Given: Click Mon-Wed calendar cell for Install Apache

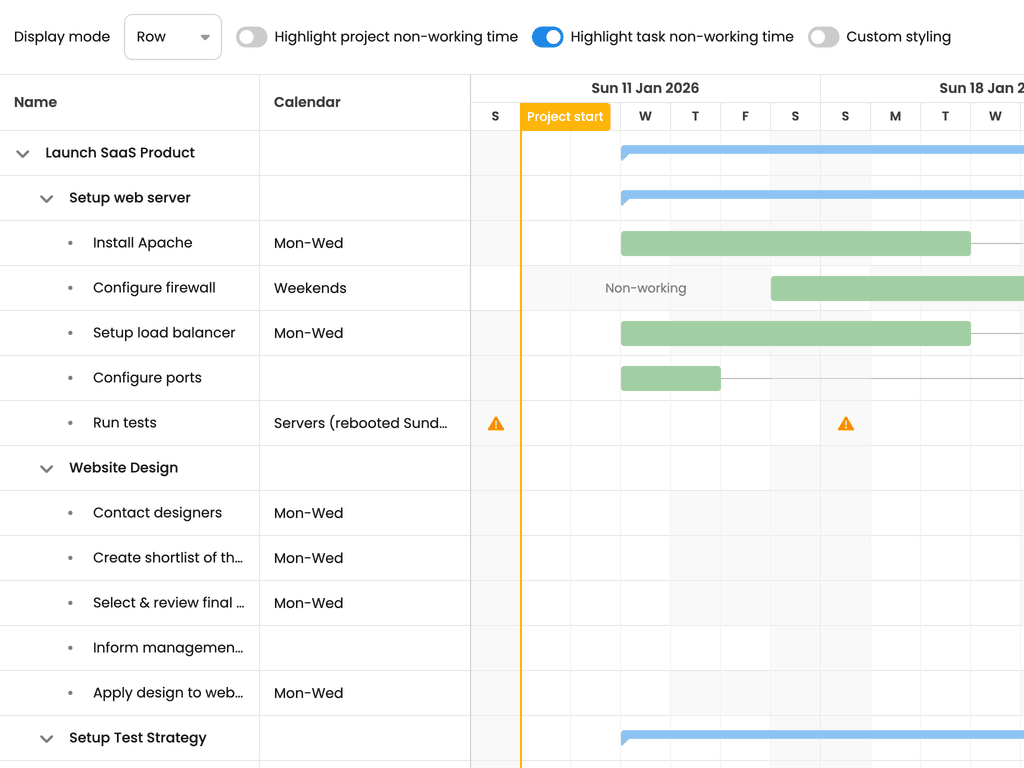Looking at the screenshot, I should coord(365,243).
